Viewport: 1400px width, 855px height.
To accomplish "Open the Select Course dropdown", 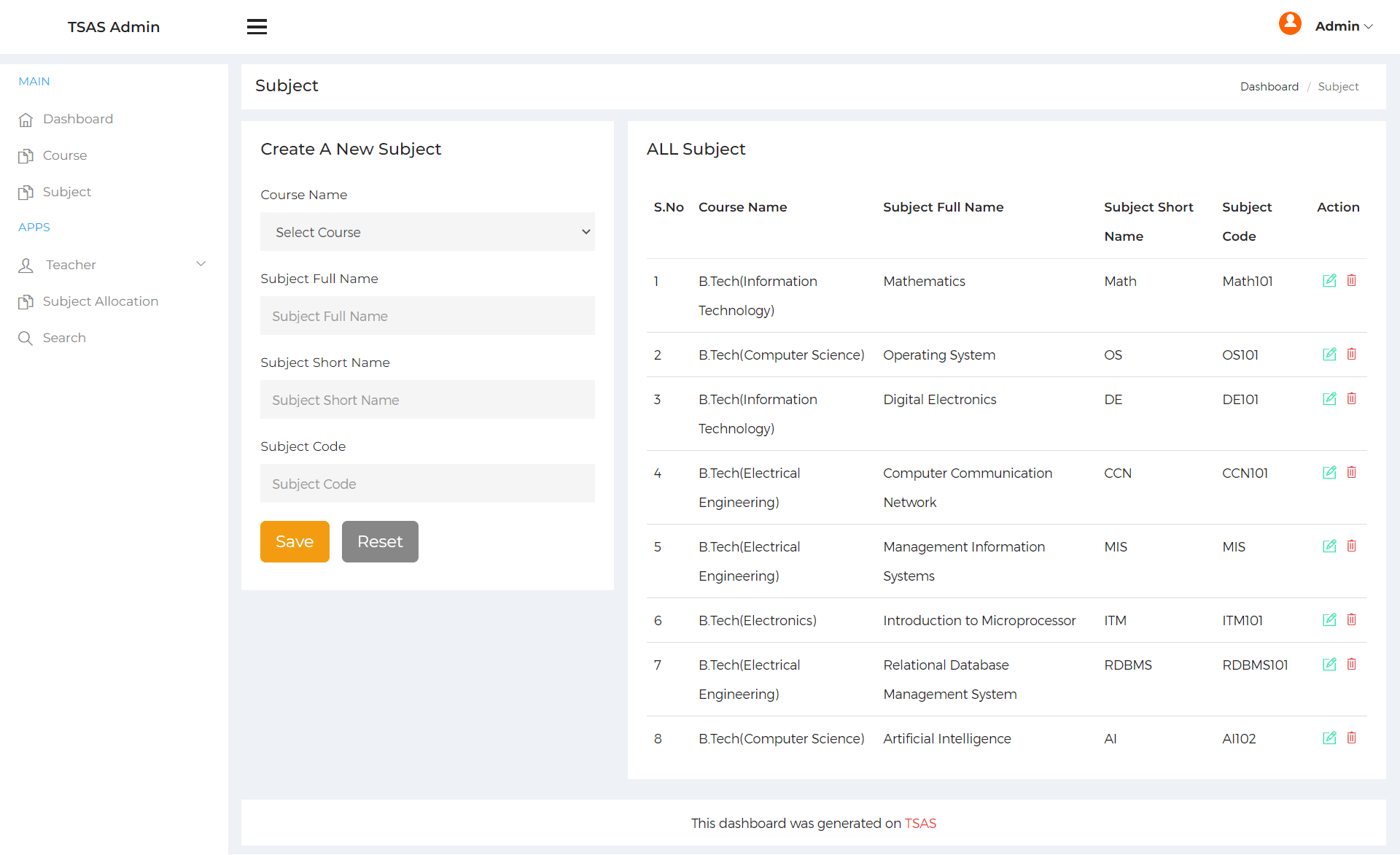I will 427,232.
